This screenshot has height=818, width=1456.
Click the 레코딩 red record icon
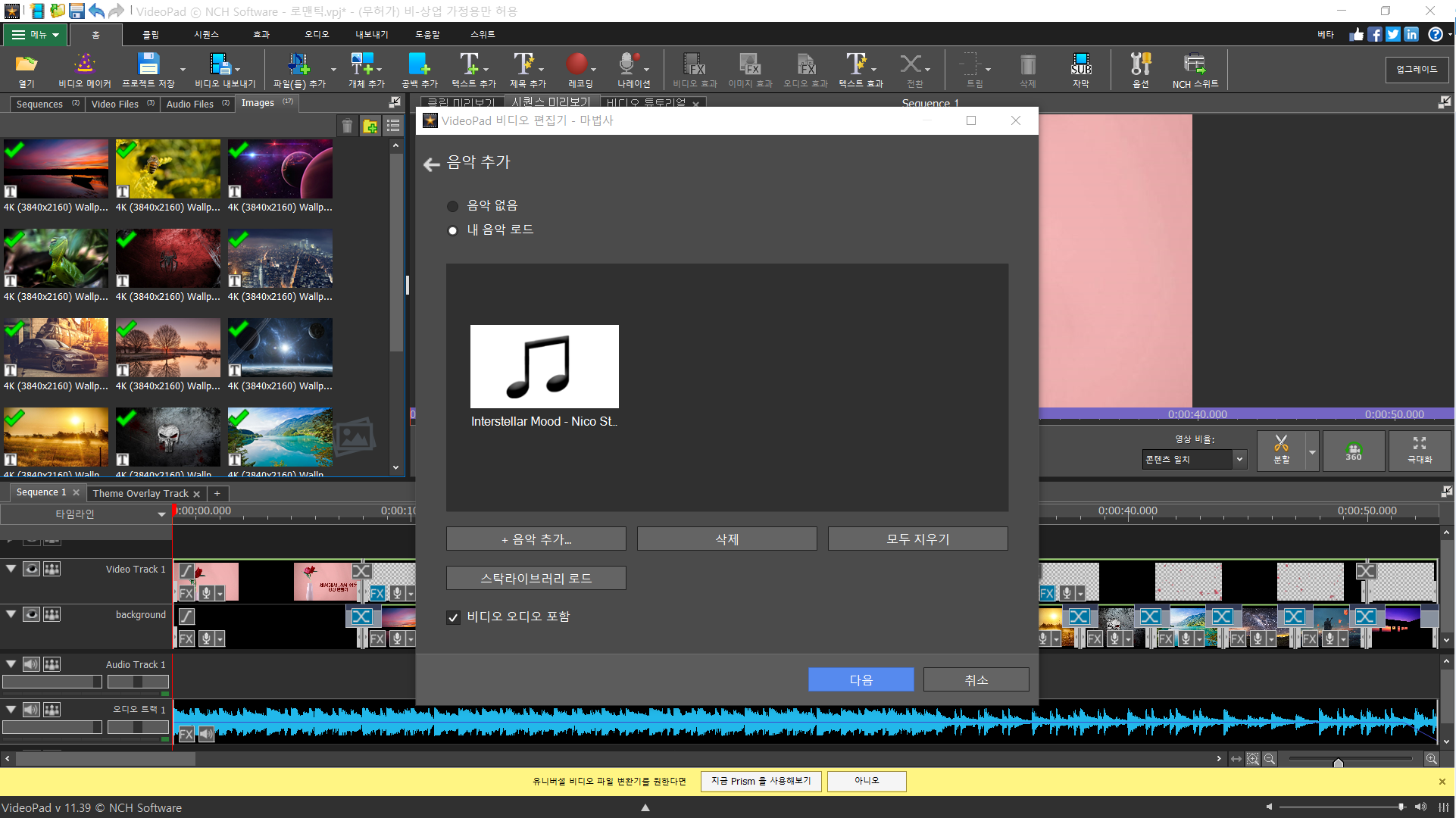click(576, 64)
